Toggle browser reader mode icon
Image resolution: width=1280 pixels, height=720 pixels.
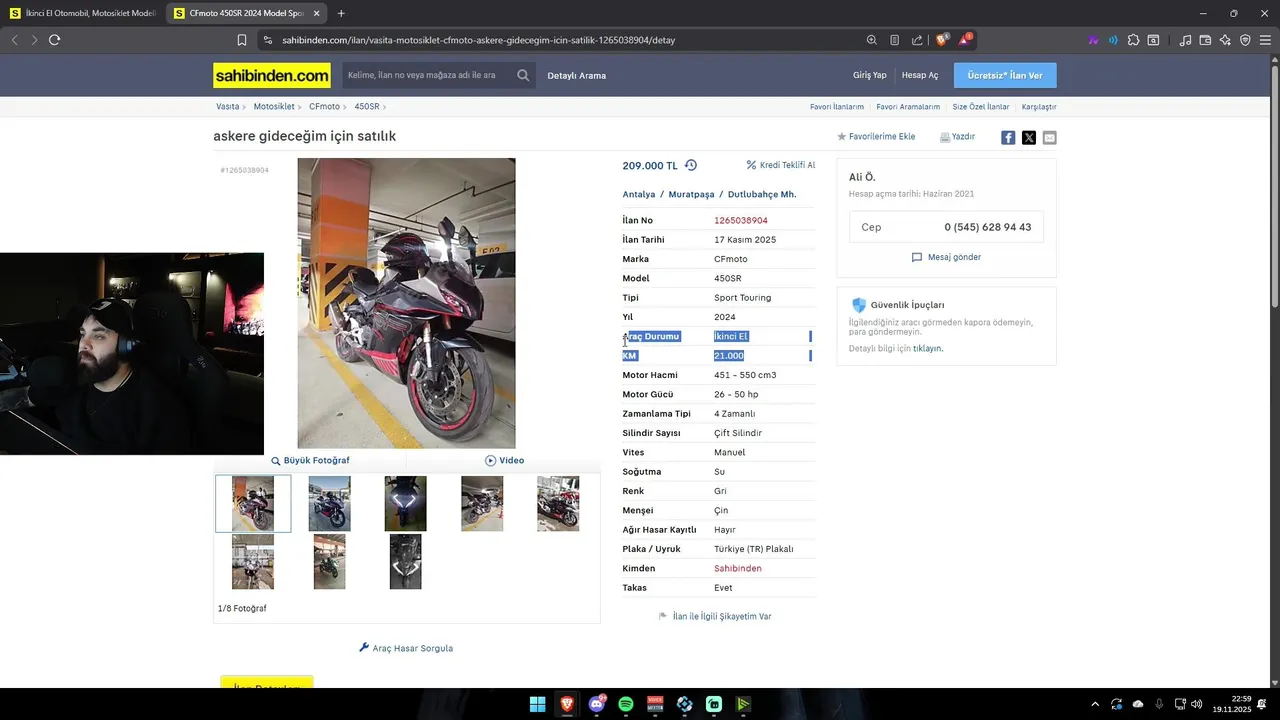tap(894, 40)
